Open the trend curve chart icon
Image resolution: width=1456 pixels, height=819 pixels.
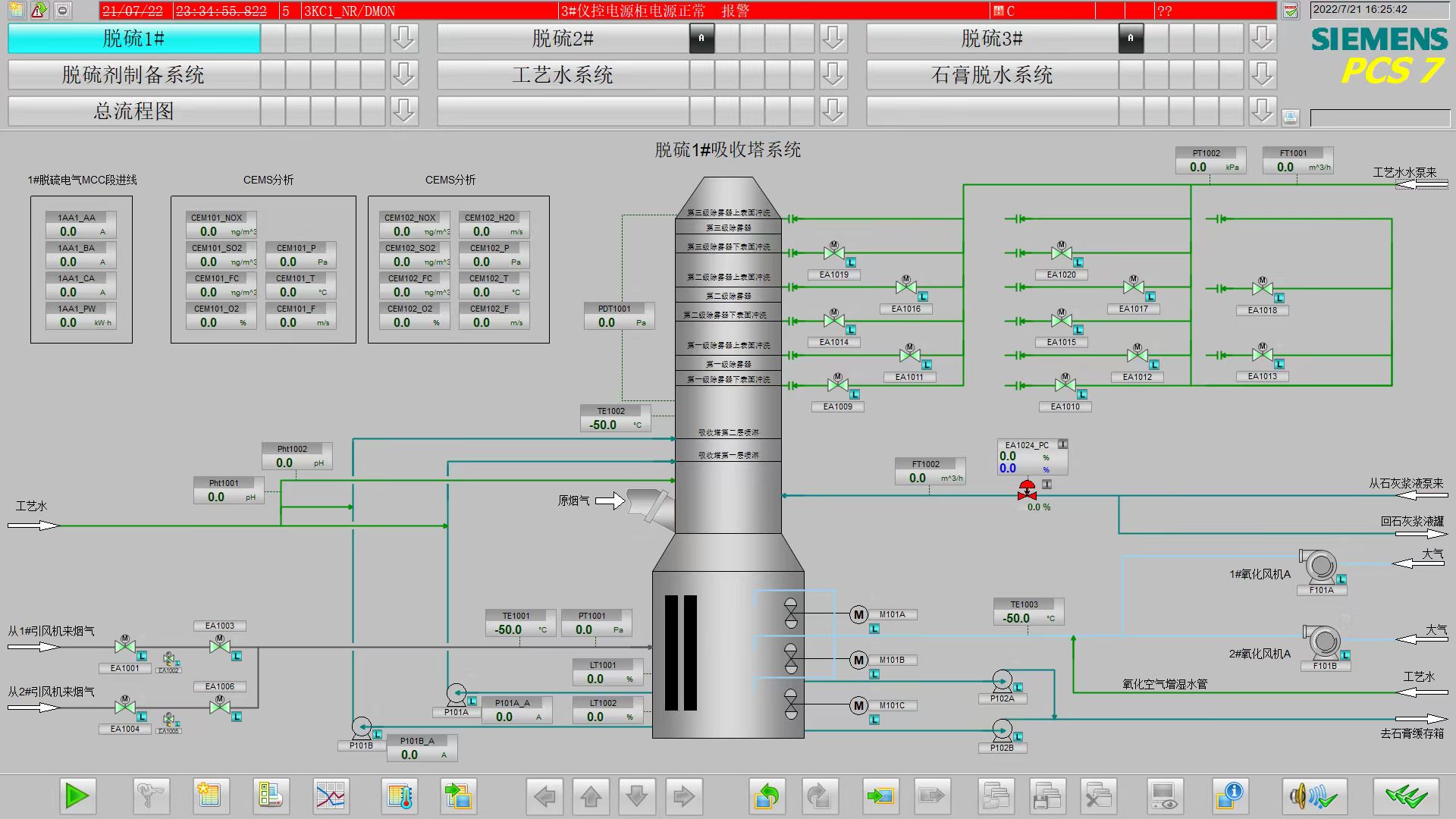click(x=331, y=795)
